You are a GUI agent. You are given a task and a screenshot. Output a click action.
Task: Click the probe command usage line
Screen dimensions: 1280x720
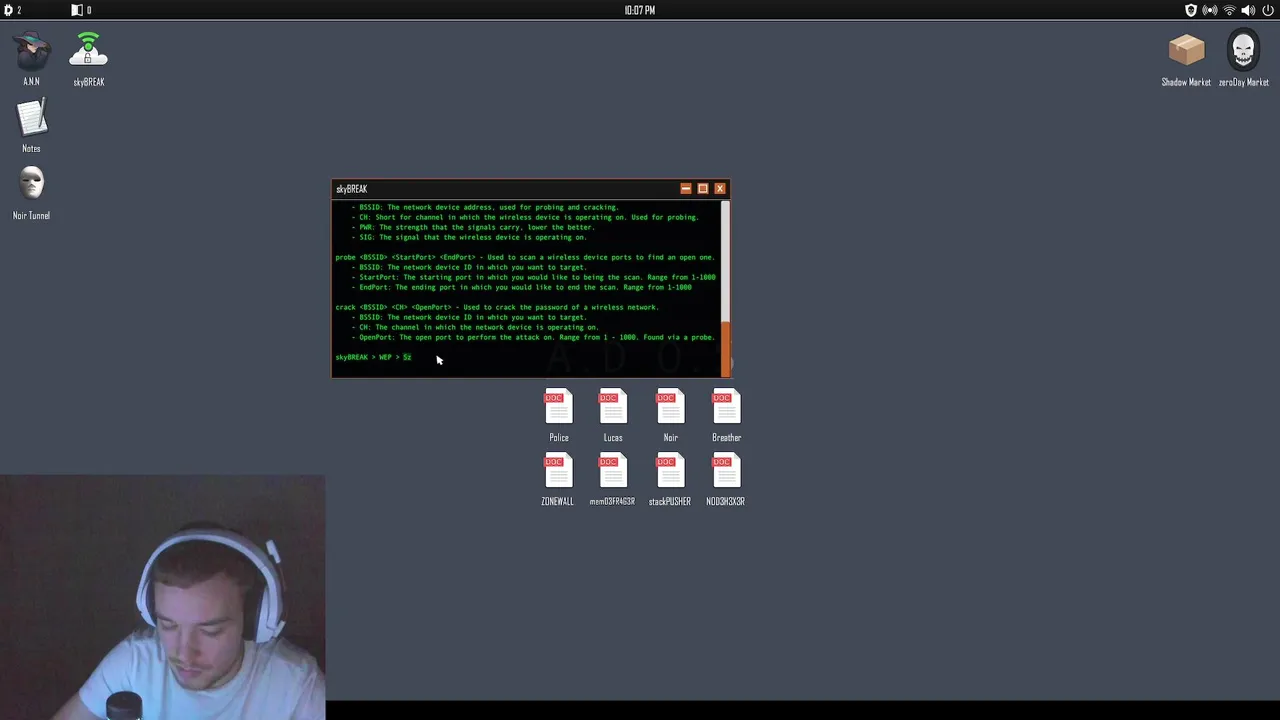tap(525, 257)
